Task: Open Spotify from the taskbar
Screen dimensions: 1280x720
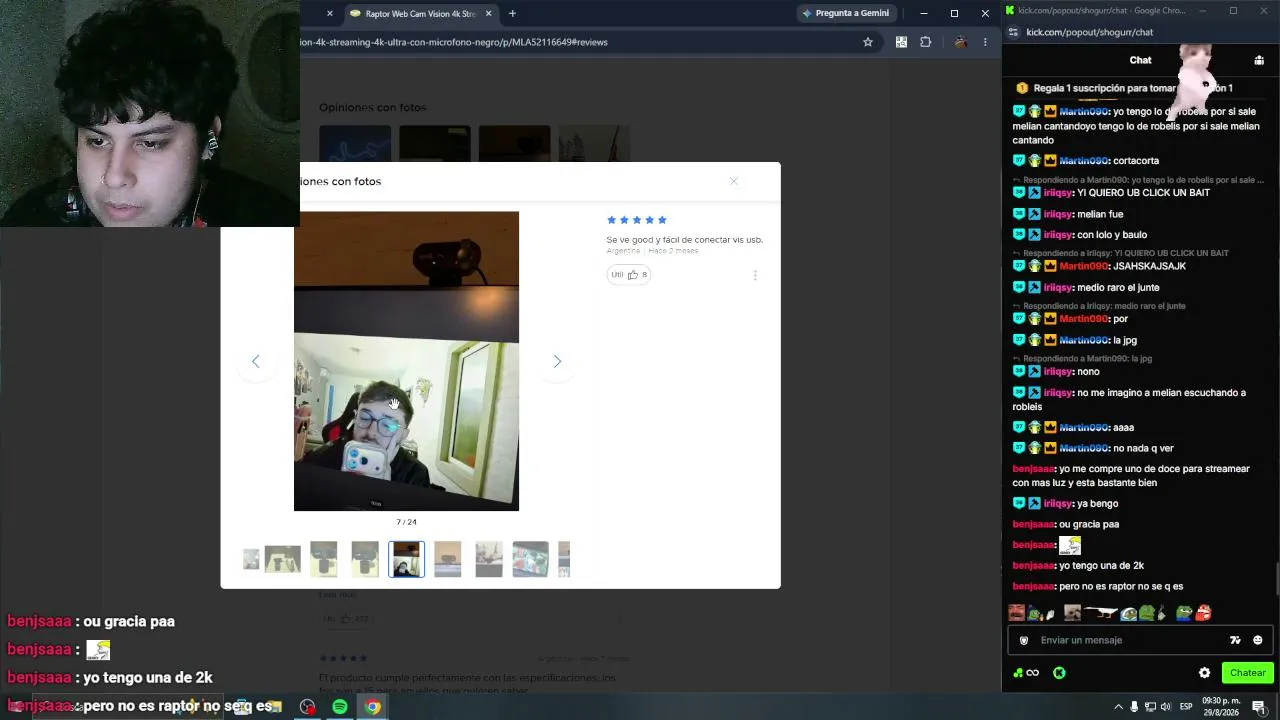Action: coord(340,707)
